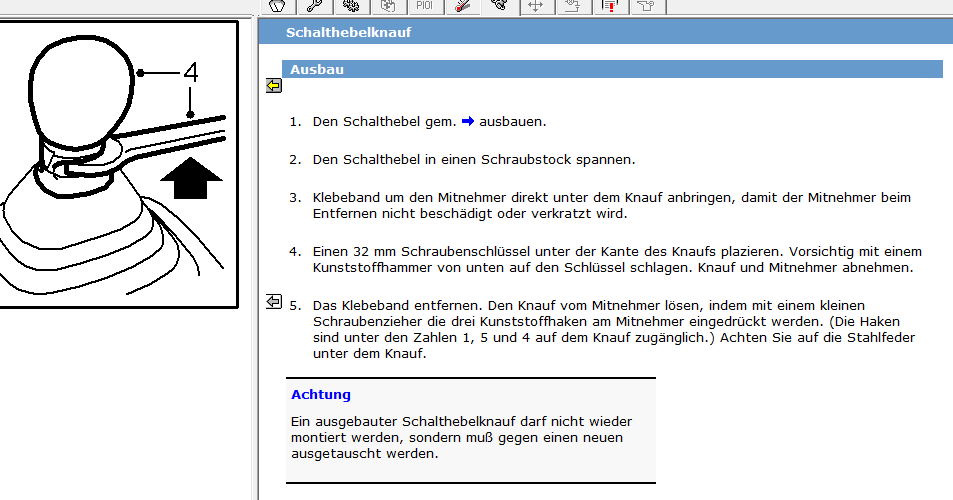Select step 3 text about Klebeband
953x500 pixels.
612,205
